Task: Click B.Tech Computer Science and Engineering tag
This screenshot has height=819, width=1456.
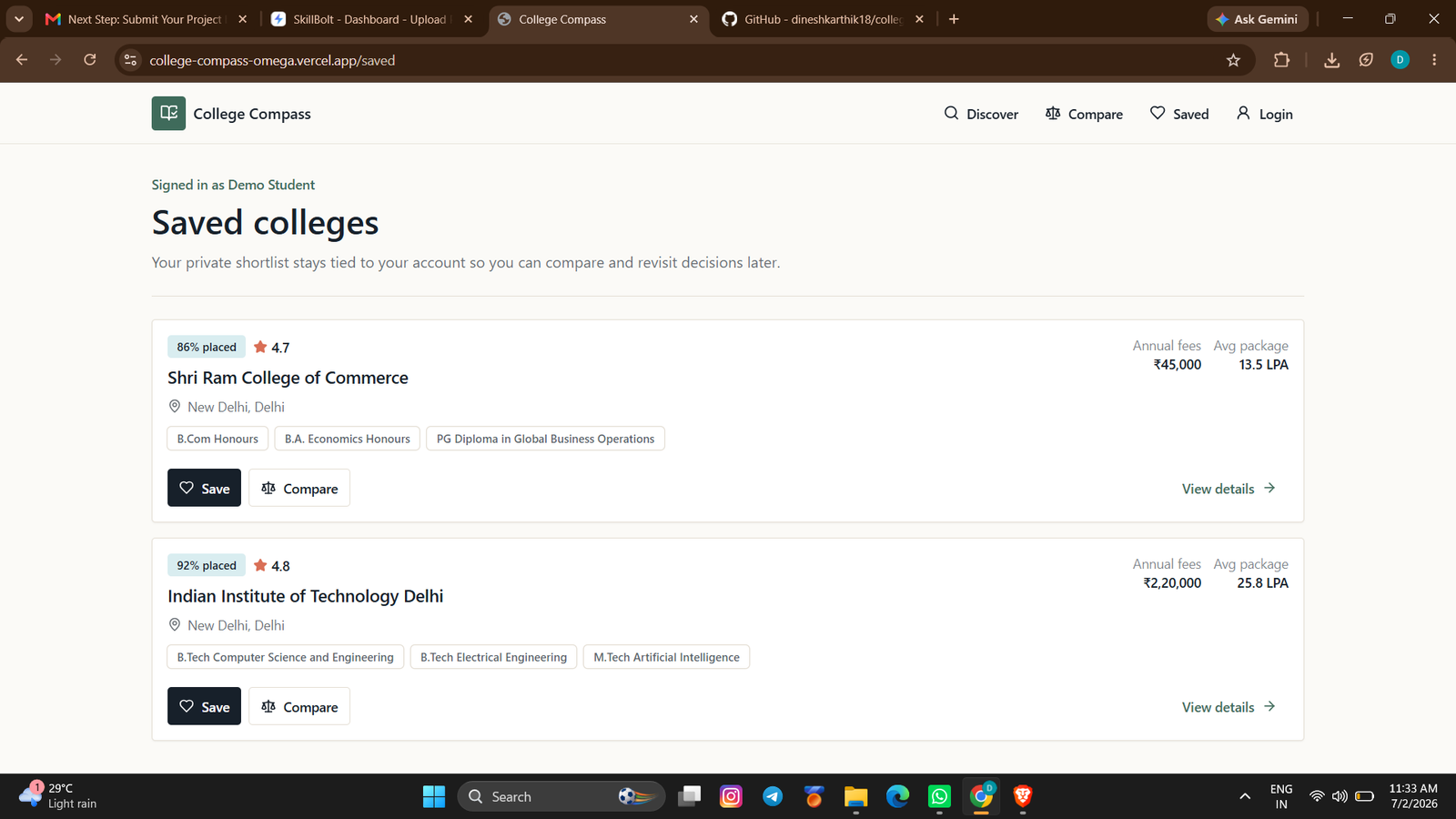Action: coord(285,657)
